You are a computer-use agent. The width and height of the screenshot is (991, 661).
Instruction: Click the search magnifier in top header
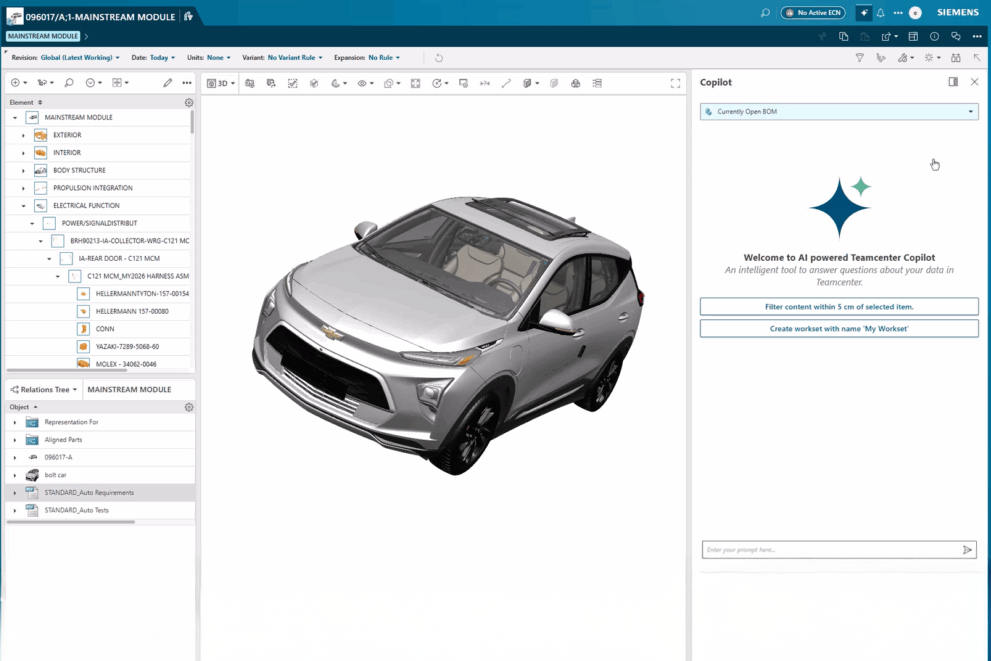pos(765,13)
